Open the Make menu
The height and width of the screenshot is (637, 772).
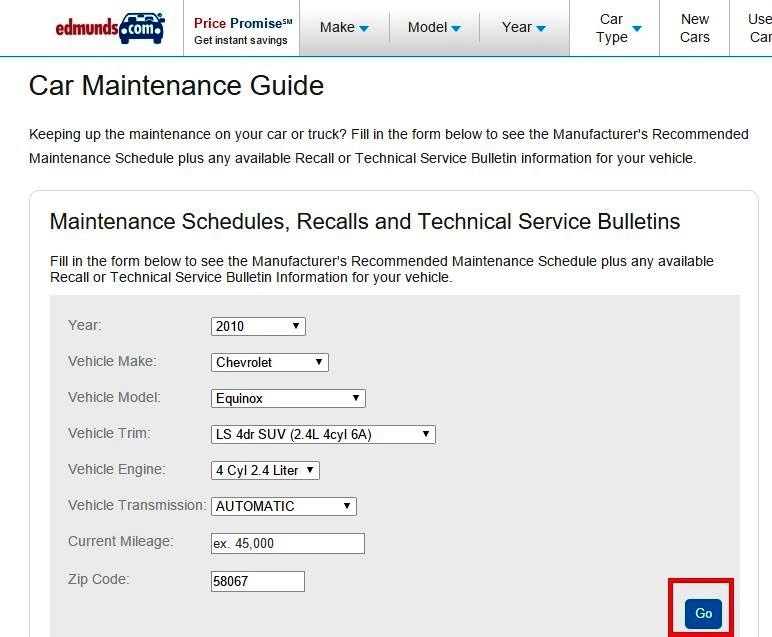click(x=344, y=27)
